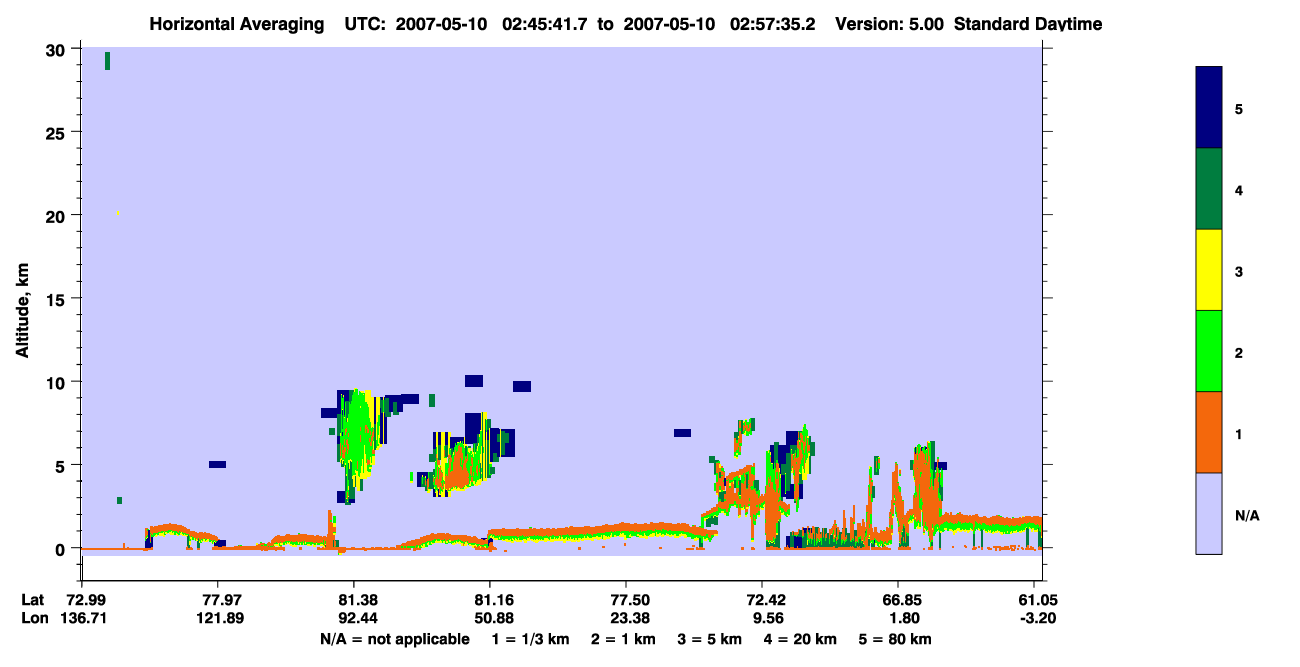Click longitude value 23.38
The width and height of the screenshot is (1300, 667).
click(626, 618)
